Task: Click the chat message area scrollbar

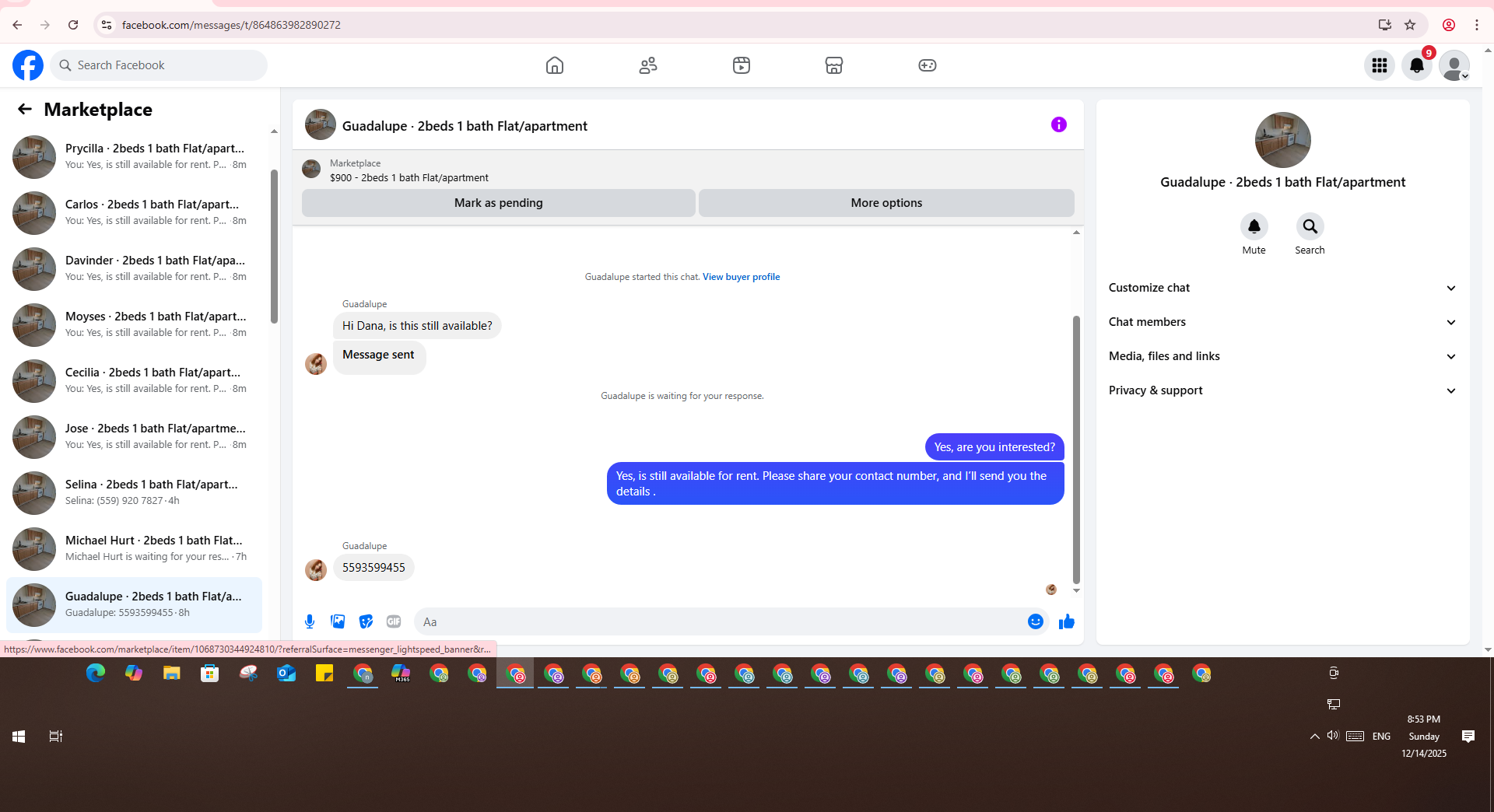Action: 1076,449
